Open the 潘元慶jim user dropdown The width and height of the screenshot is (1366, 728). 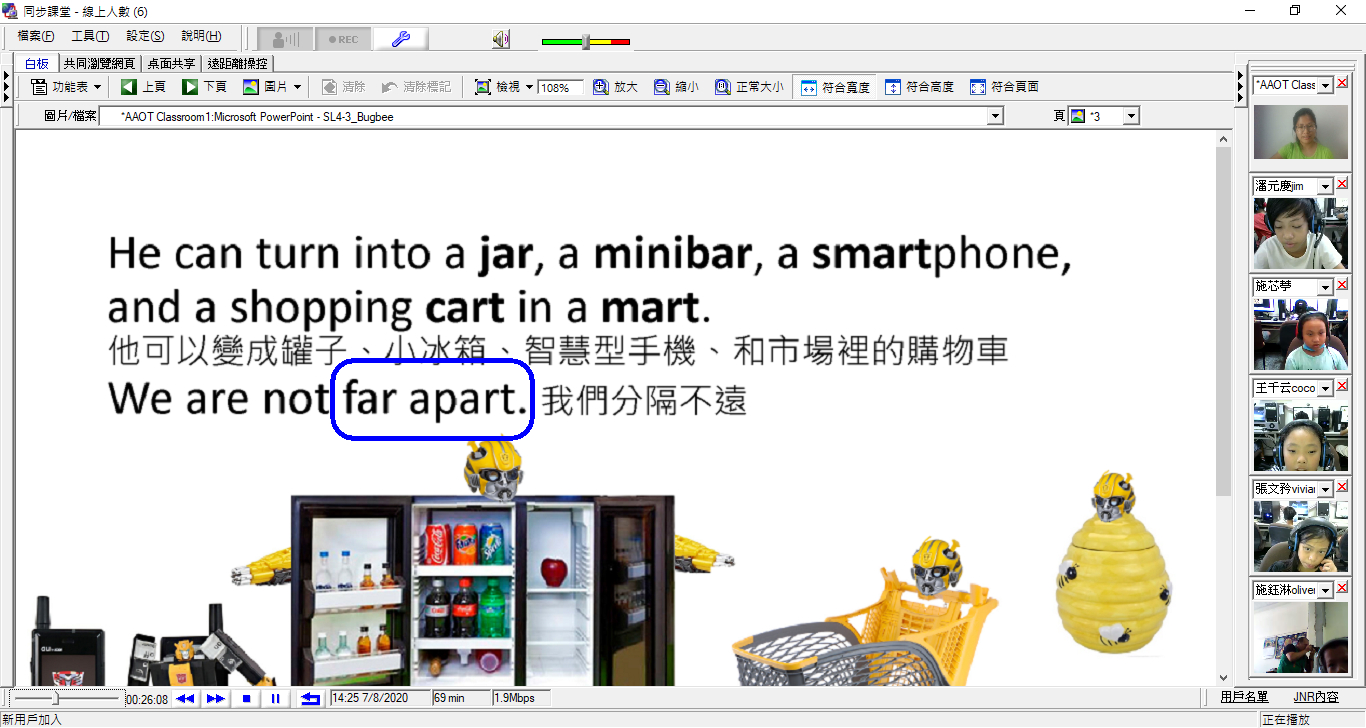1326,187
